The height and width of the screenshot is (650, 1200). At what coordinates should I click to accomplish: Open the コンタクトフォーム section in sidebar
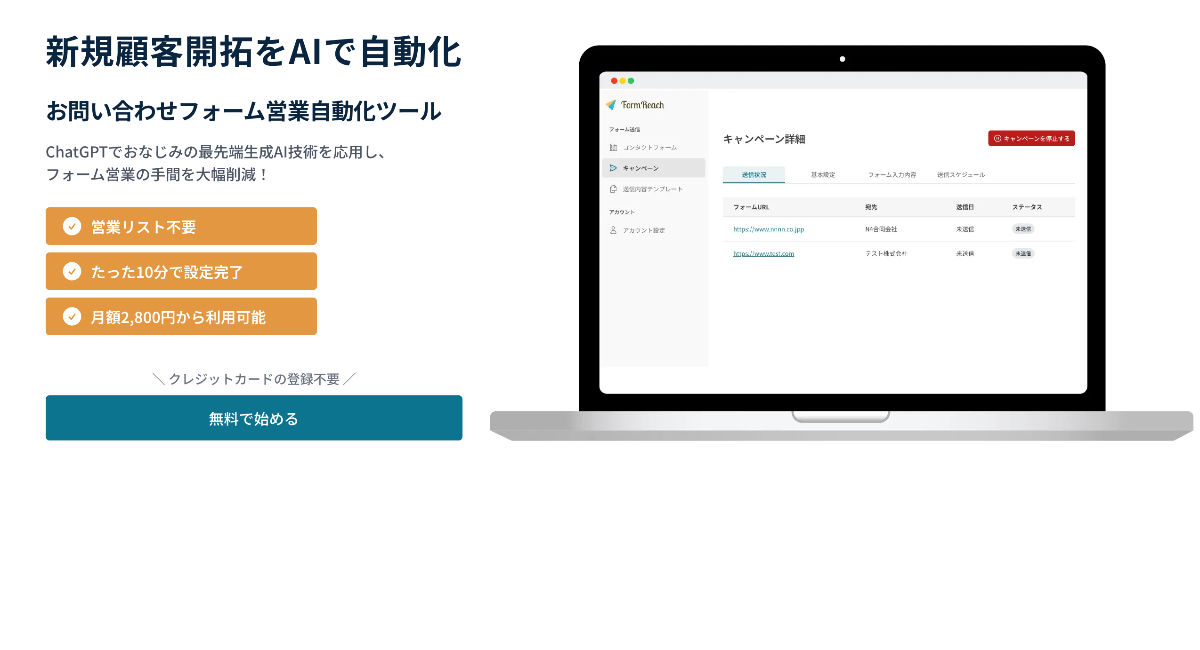point(650,147)
